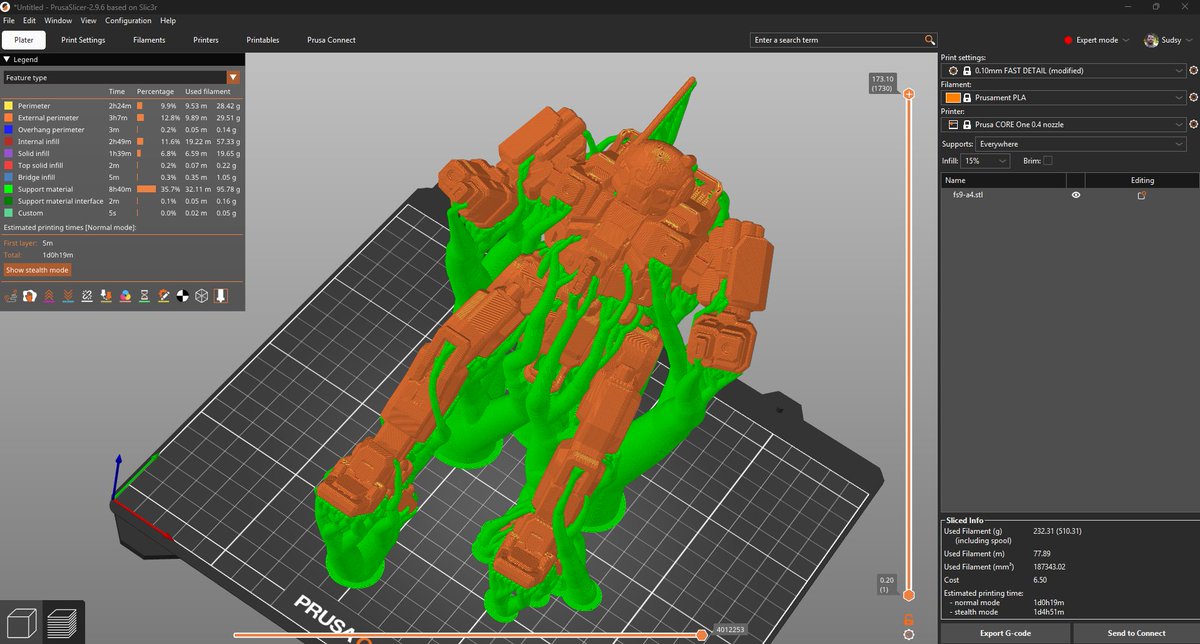The image size is (1200, 644).
Task: Select the Plater tab
Action: pyautogui.click(x=24, y=40)
